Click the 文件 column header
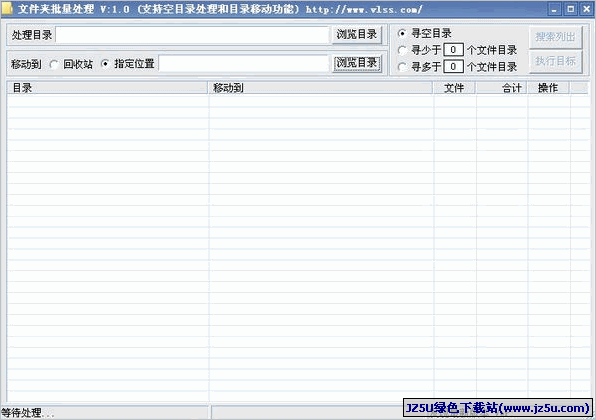The width and height of the screenshot is (596, 420). click(455, 88)
